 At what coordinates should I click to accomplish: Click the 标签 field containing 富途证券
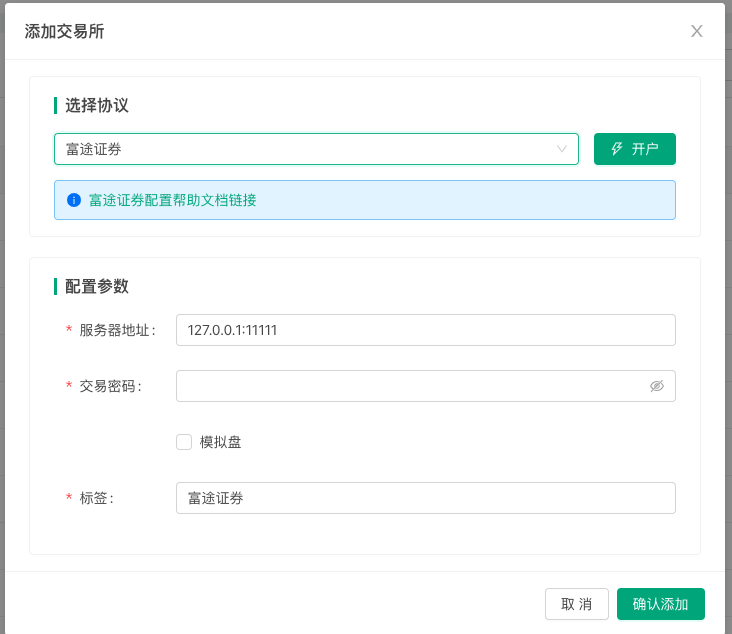pyautogui.click(x=425, y=498)
